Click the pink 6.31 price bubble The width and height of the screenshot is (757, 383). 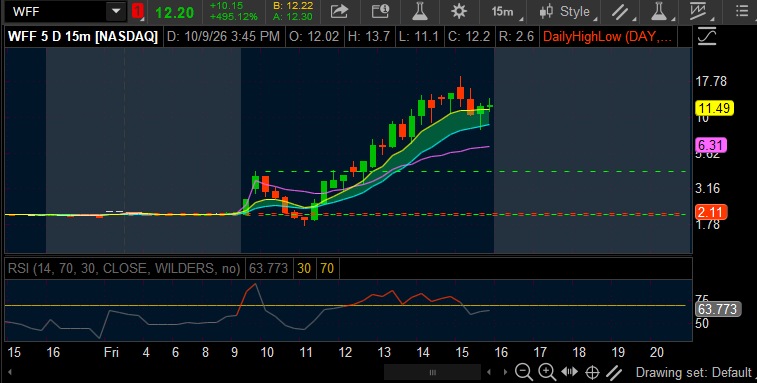(x=711, y=145)
